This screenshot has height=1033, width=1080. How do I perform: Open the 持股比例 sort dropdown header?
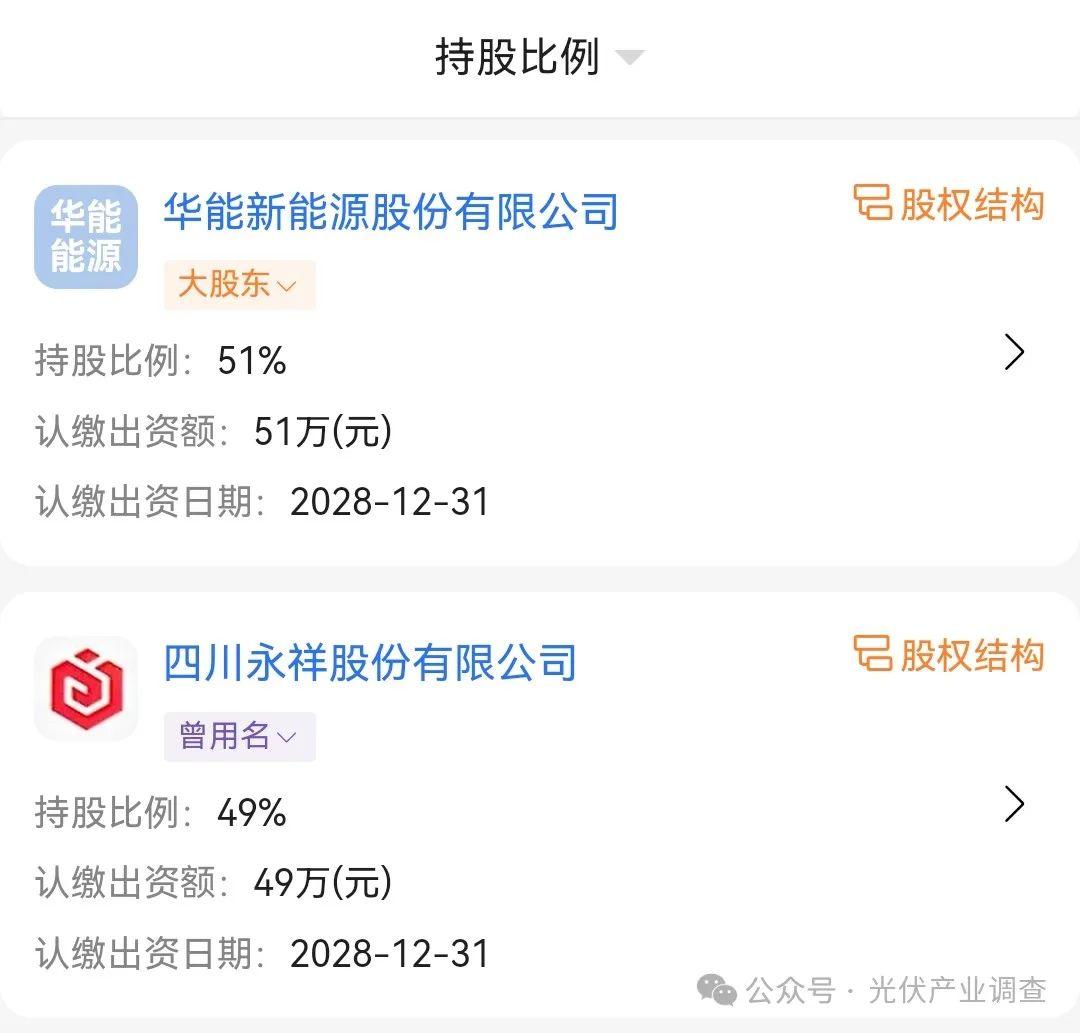pyautogui.click(x=538, y=57)
